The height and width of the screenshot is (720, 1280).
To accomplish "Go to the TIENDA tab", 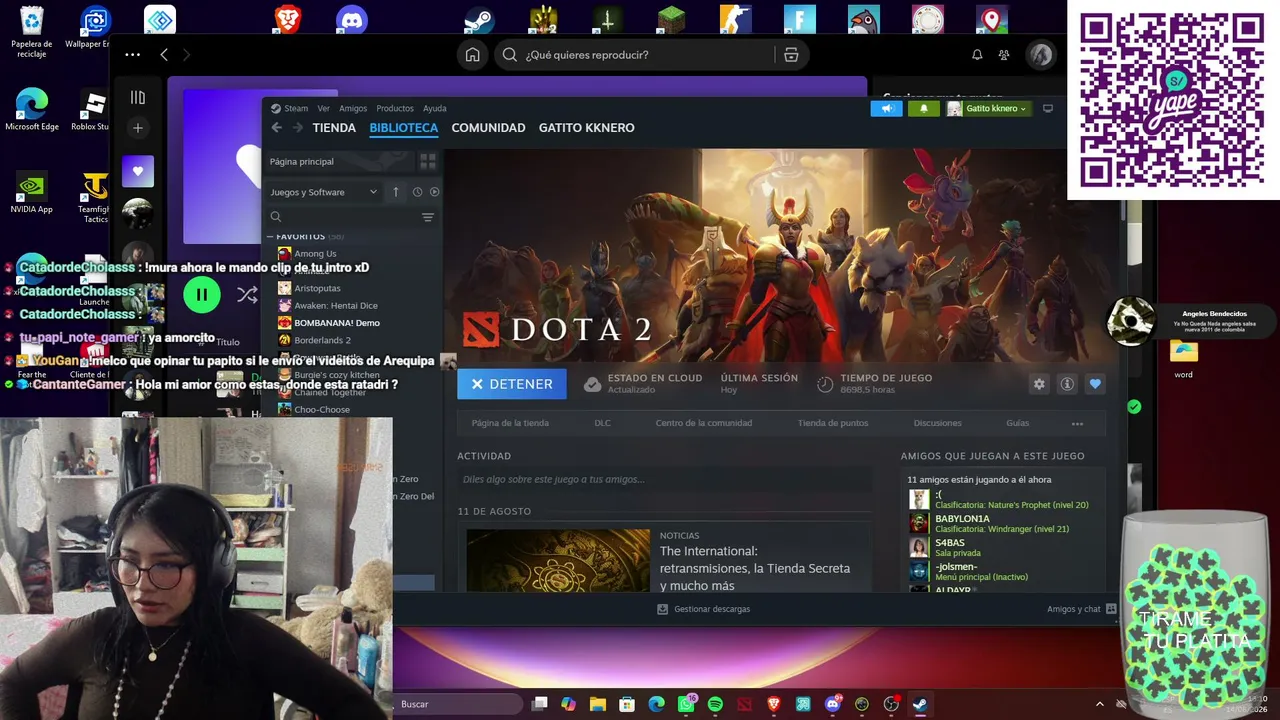I will point(334,128).
